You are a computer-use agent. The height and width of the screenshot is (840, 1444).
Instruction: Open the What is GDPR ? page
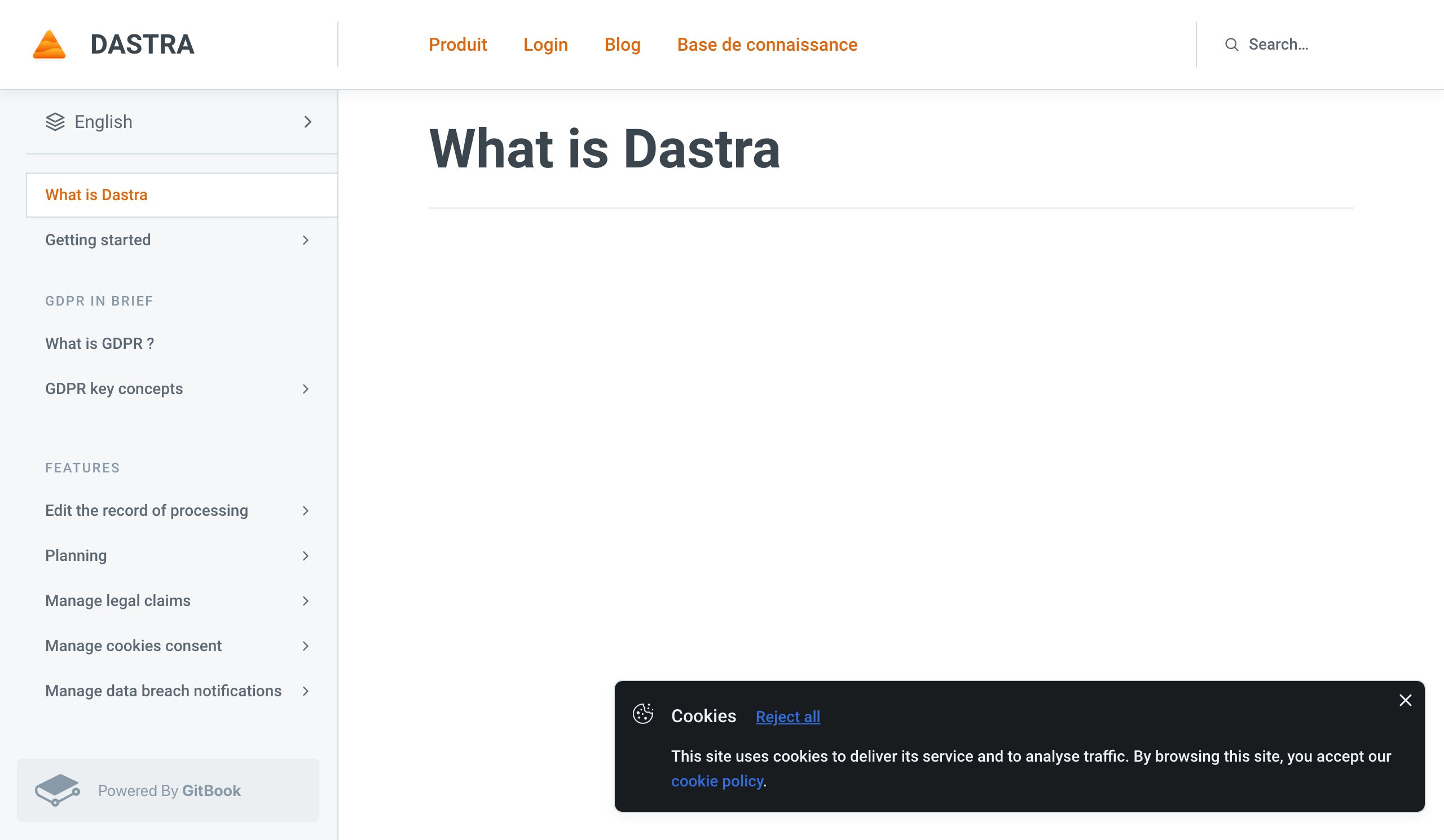(100, 343)
